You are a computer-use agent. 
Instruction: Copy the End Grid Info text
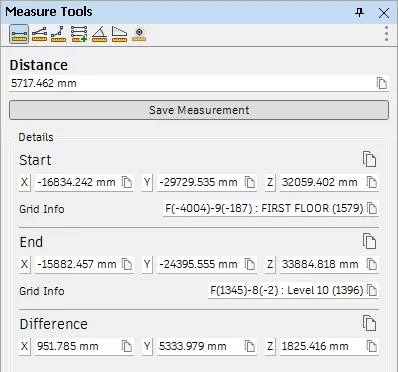click(x=372, y=290)
